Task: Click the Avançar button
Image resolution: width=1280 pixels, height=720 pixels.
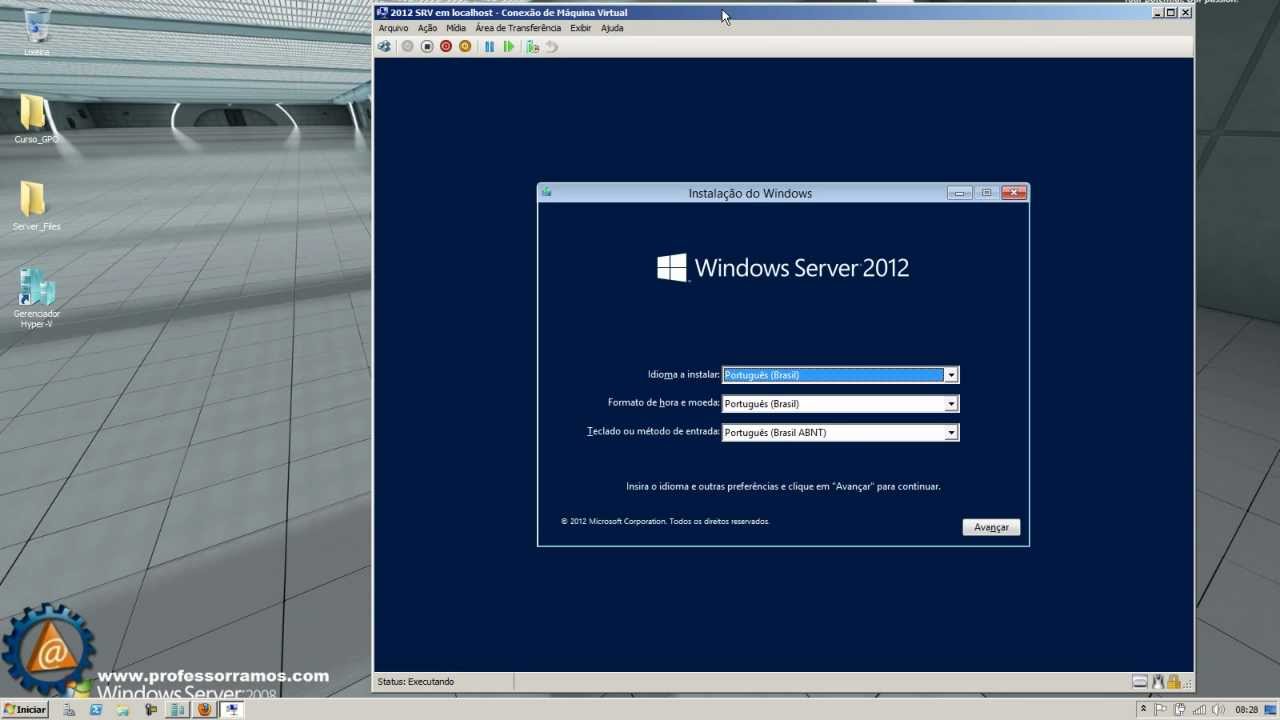Action: [991, 527]
